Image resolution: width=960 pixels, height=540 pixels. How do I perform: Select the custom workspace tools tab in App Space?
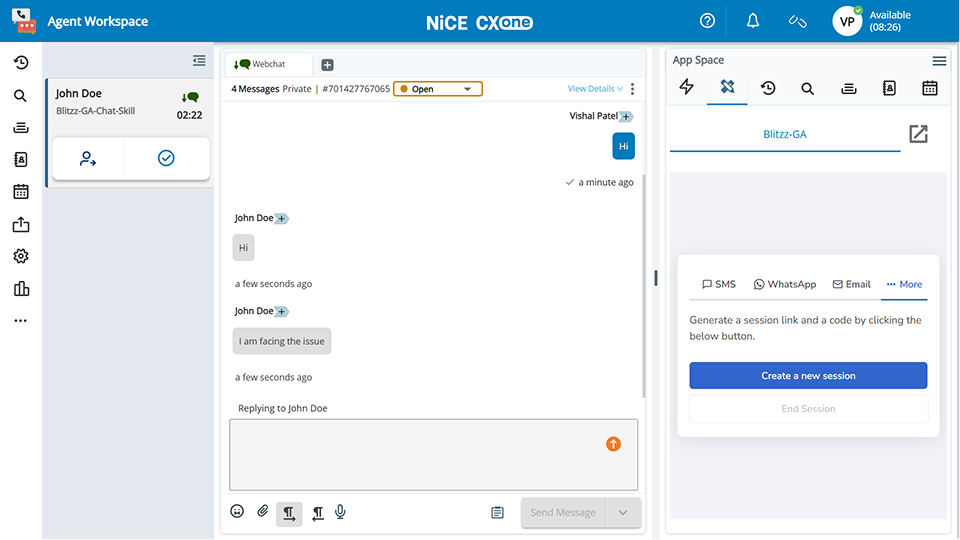(727, 87)
